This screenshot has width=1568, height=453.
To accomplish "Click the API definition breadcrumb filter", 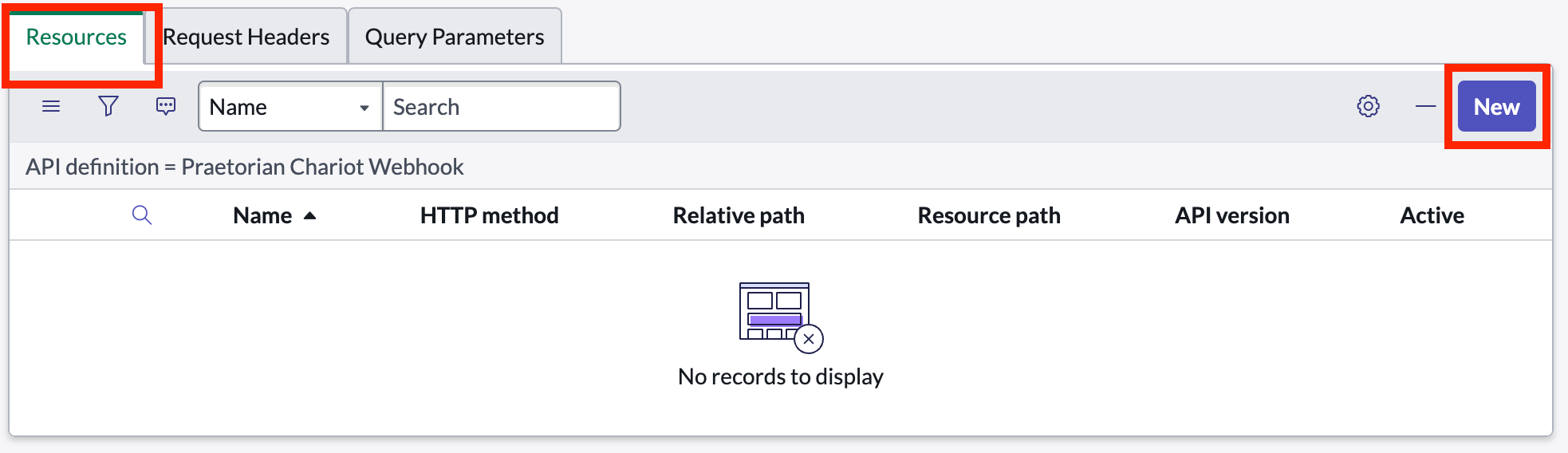I will coord(244,167).
